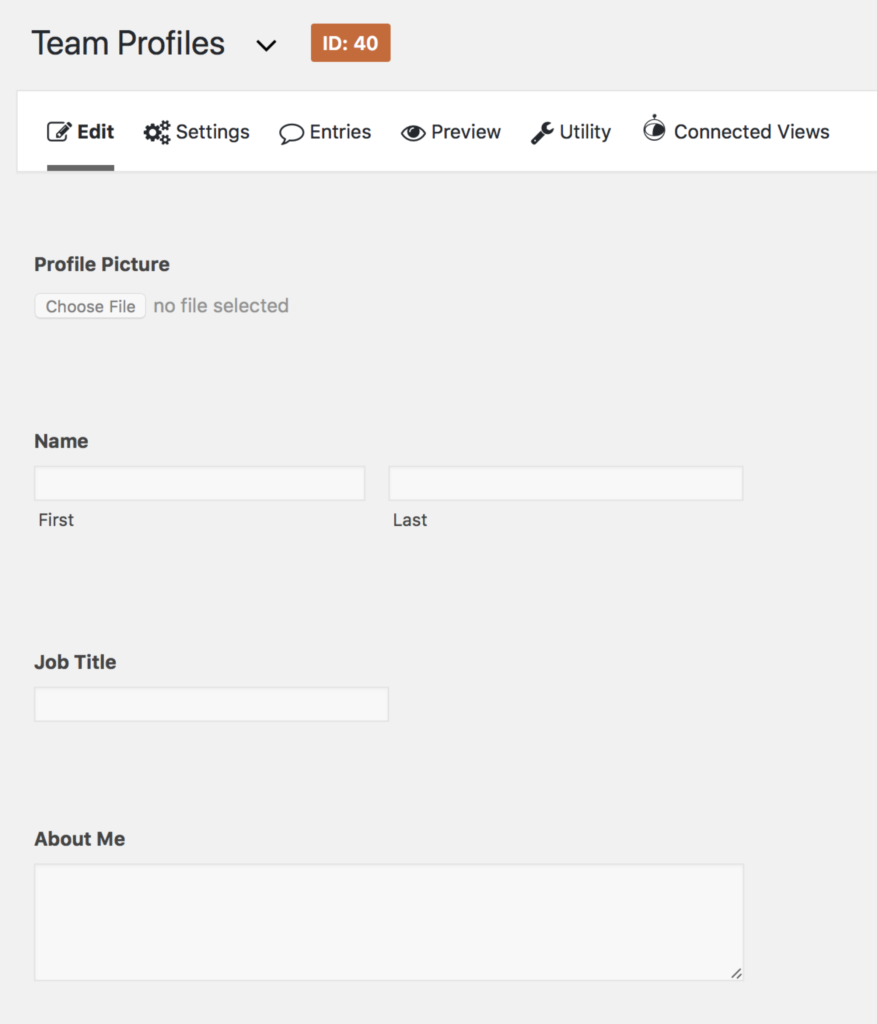Click the Last name input field

click(x=565, y=483)
